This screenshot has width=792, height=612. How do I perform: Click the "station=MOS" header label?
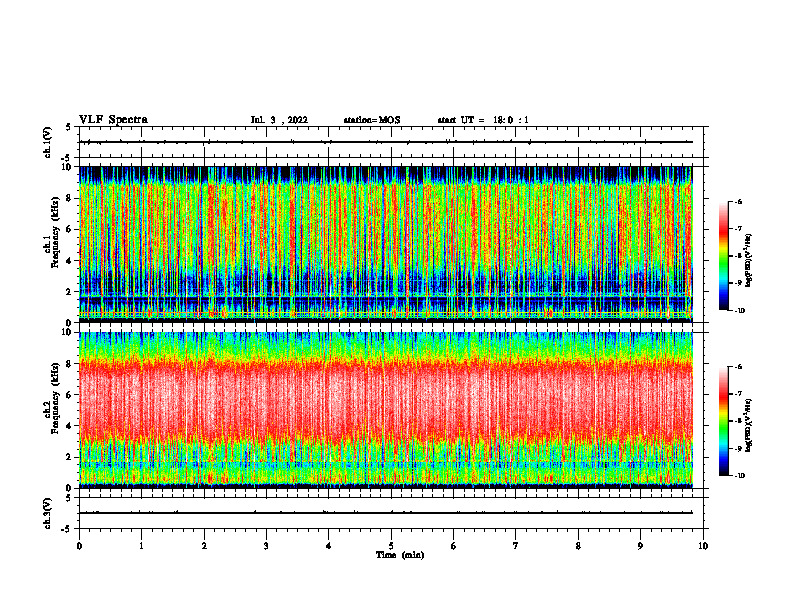click(372, 120)
